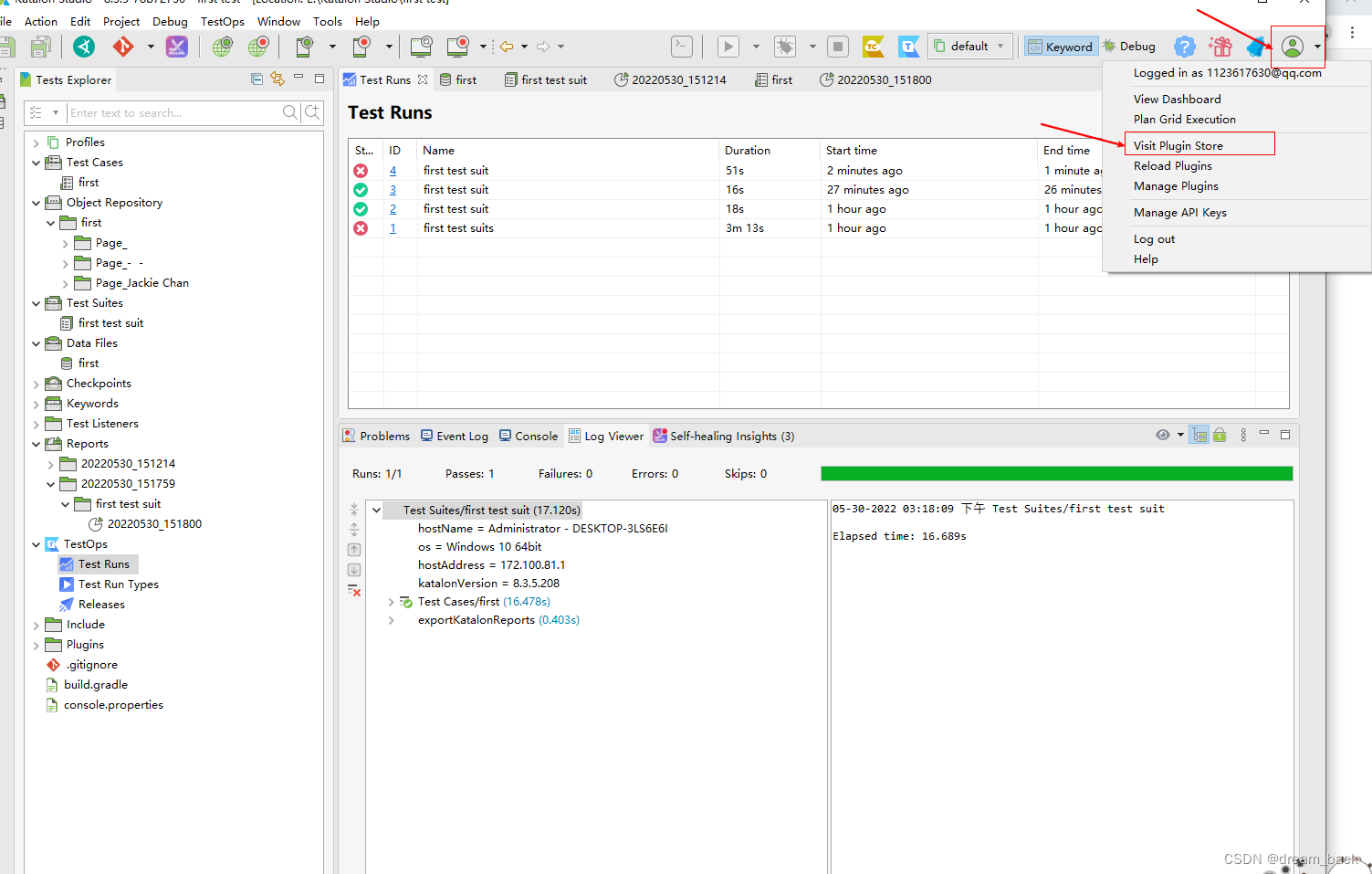Open the Self-healing Insights tab

723,436
